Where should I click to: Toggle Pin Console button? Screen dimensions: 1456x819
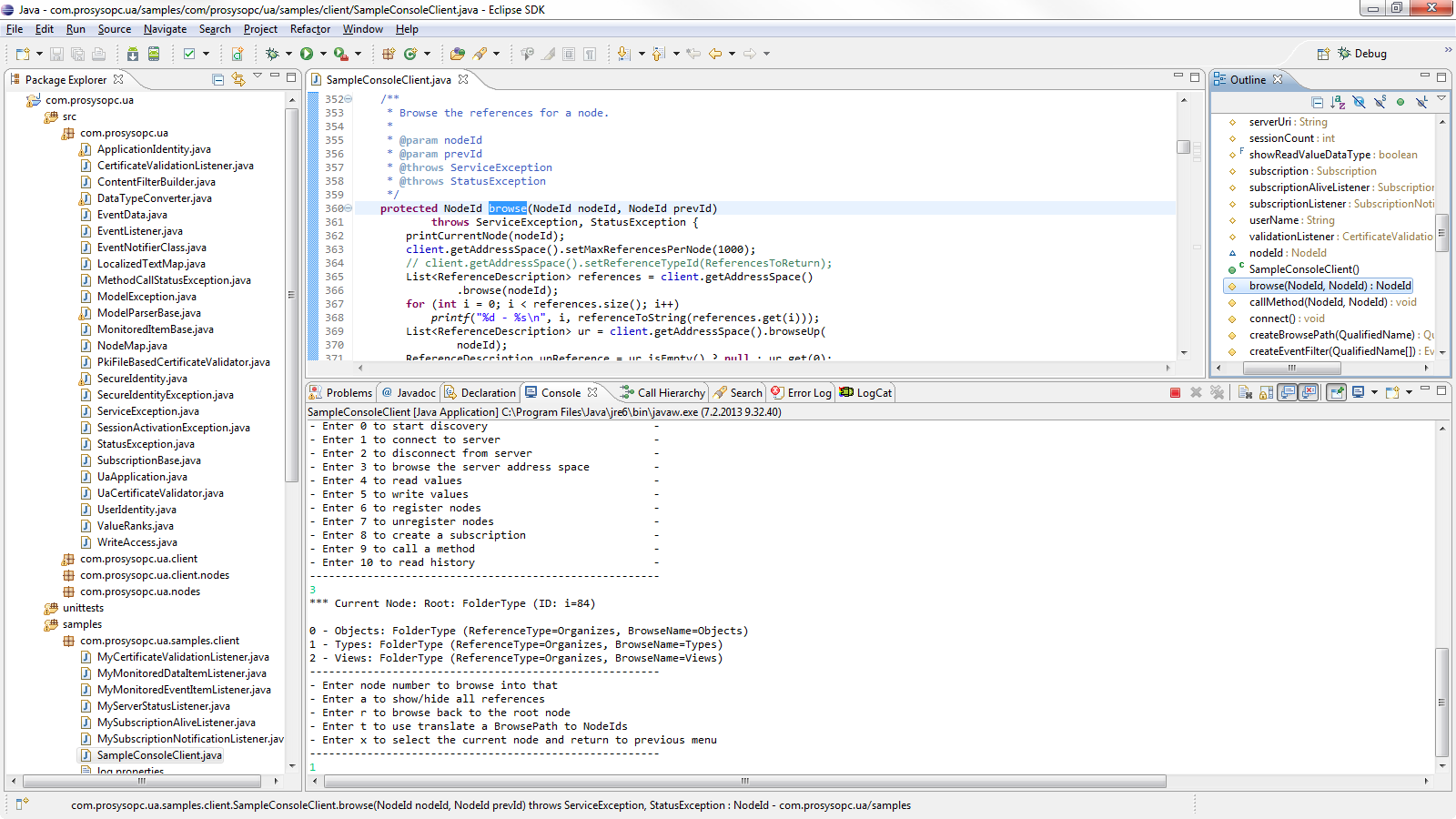(x=1336, y=393)
